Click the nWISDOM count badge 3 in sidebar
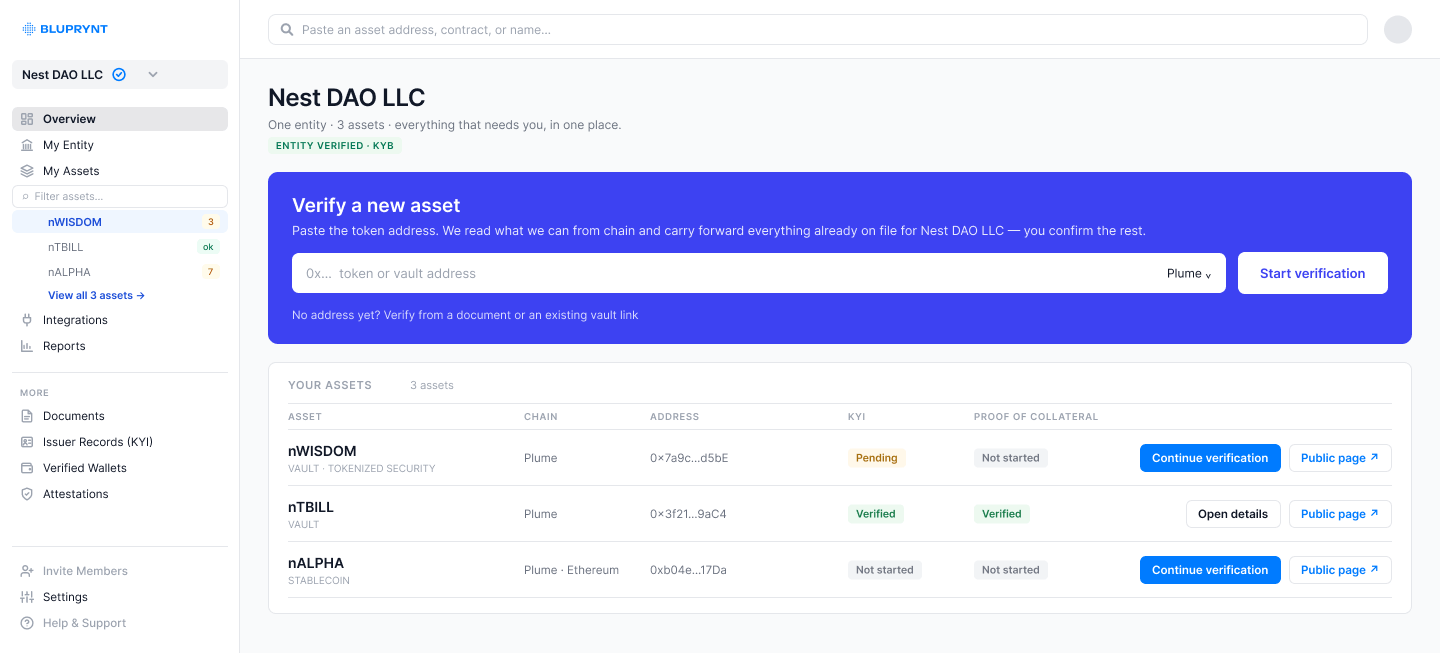The image size is (1440, 653). point(210,222)
